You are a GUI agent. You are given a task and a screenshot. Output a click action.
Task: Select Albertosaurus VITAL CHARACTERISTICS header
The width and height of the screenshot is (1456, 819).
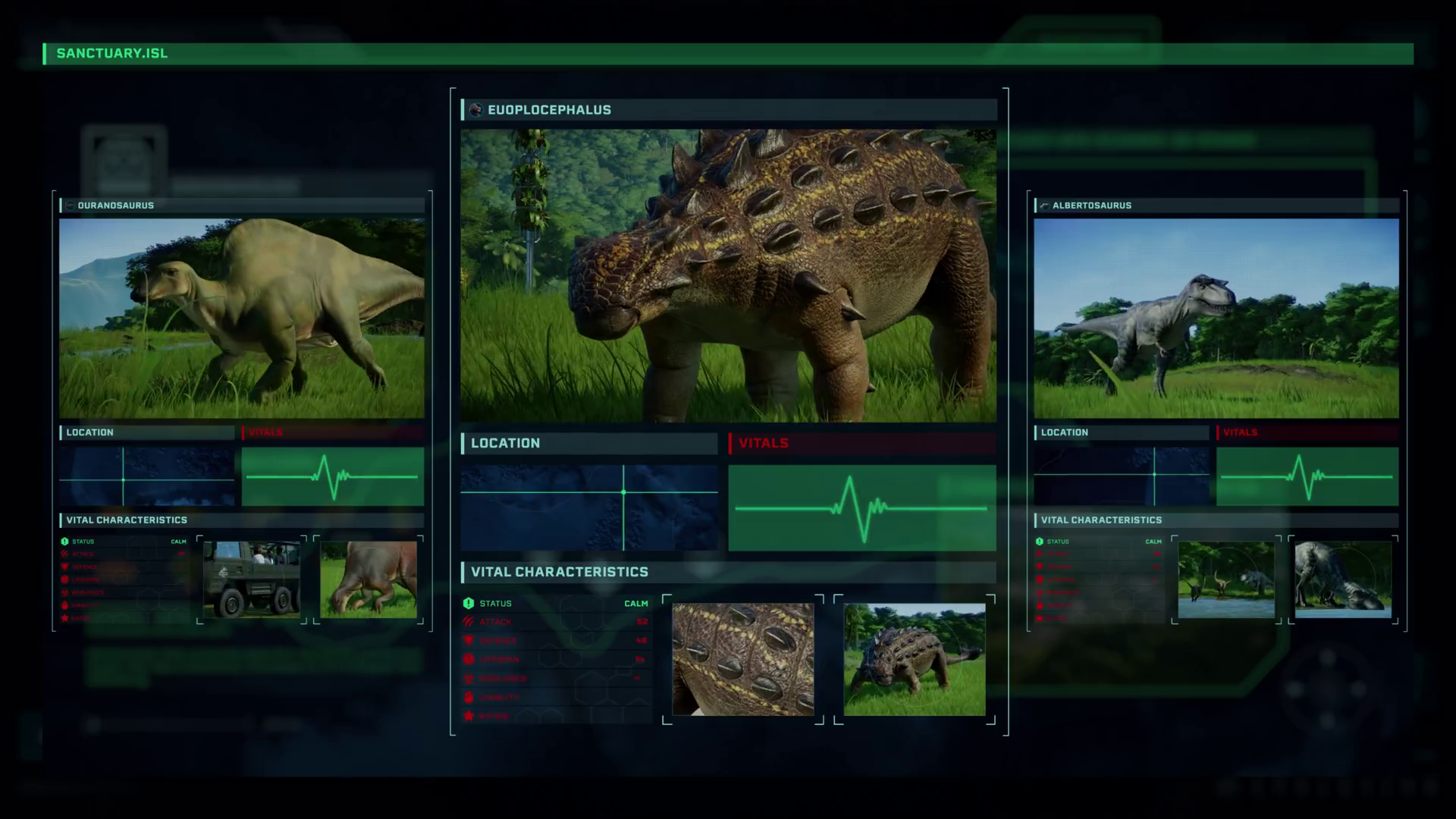pos(1216,520)
